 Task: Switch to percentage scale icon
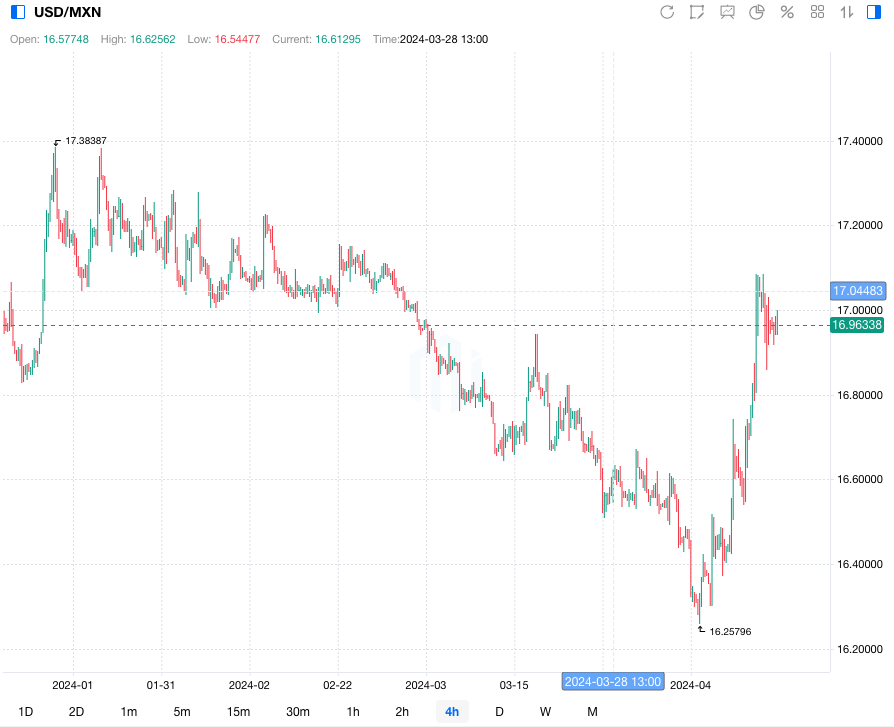[787, 12]
